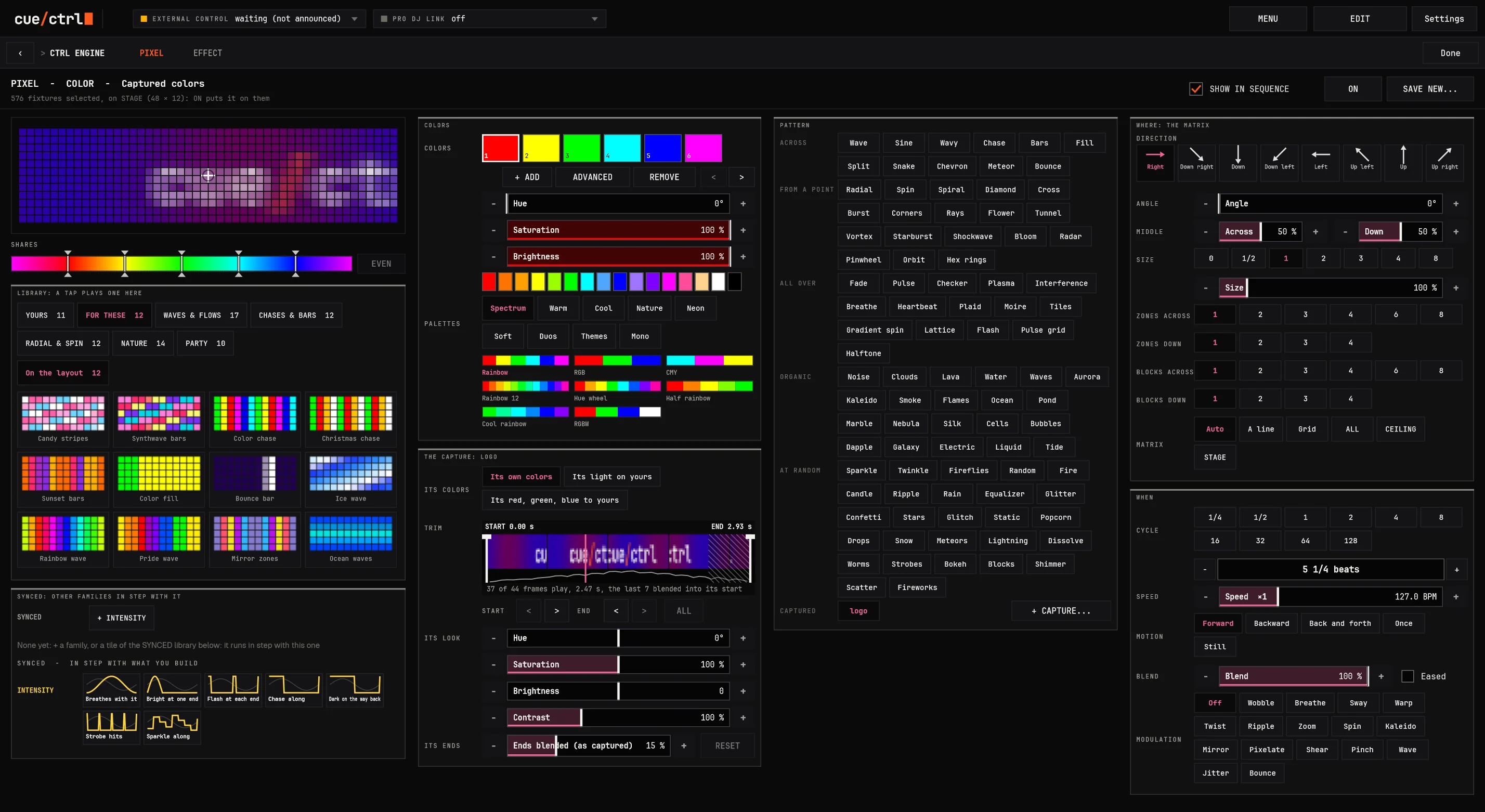Click the ADVANCED colors button
This screenshot has height=812, width=1485.
[x=592, y=177]
